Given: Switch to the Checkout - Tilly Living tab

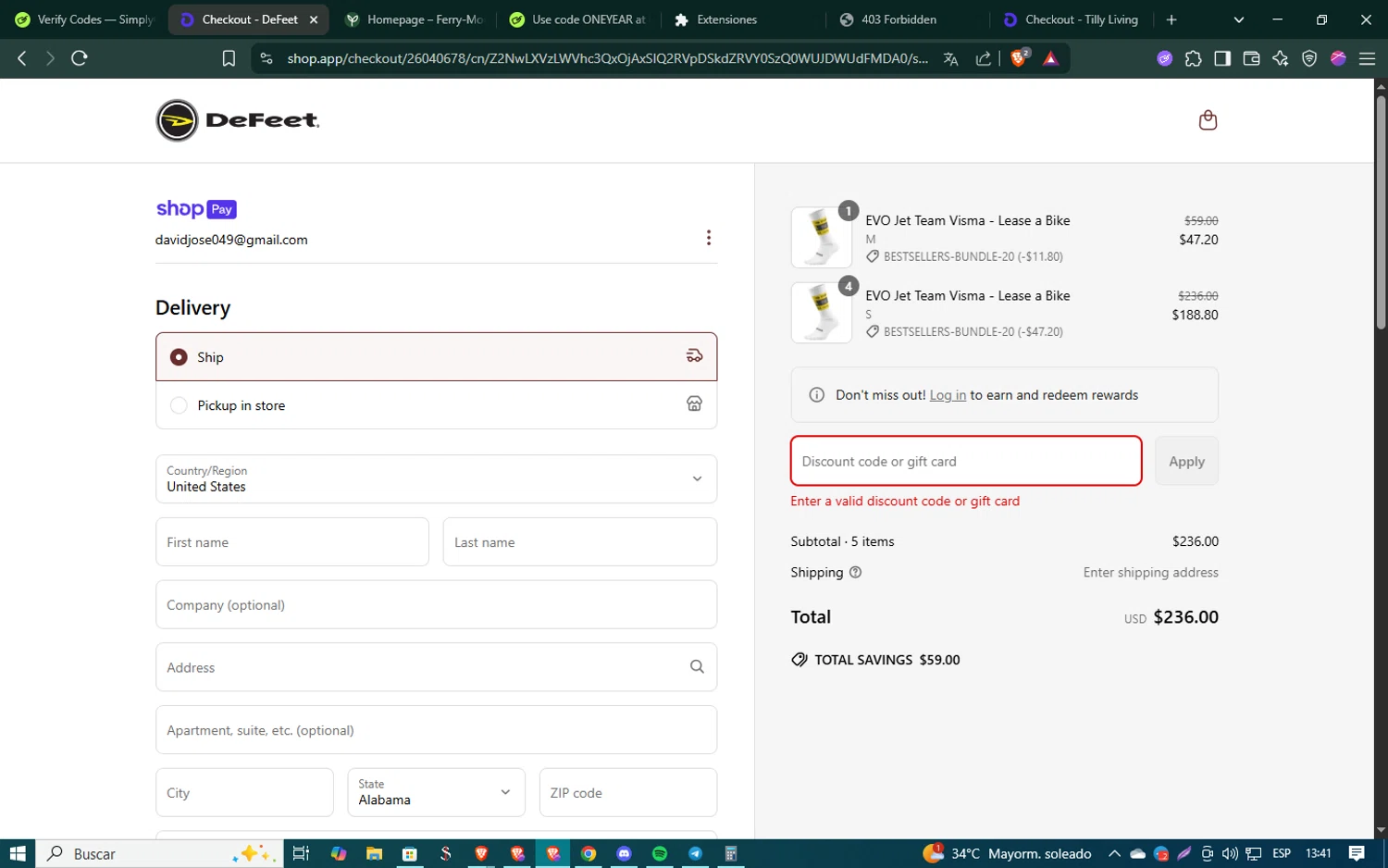Looking at the screenshot, I should (1072, 19).
